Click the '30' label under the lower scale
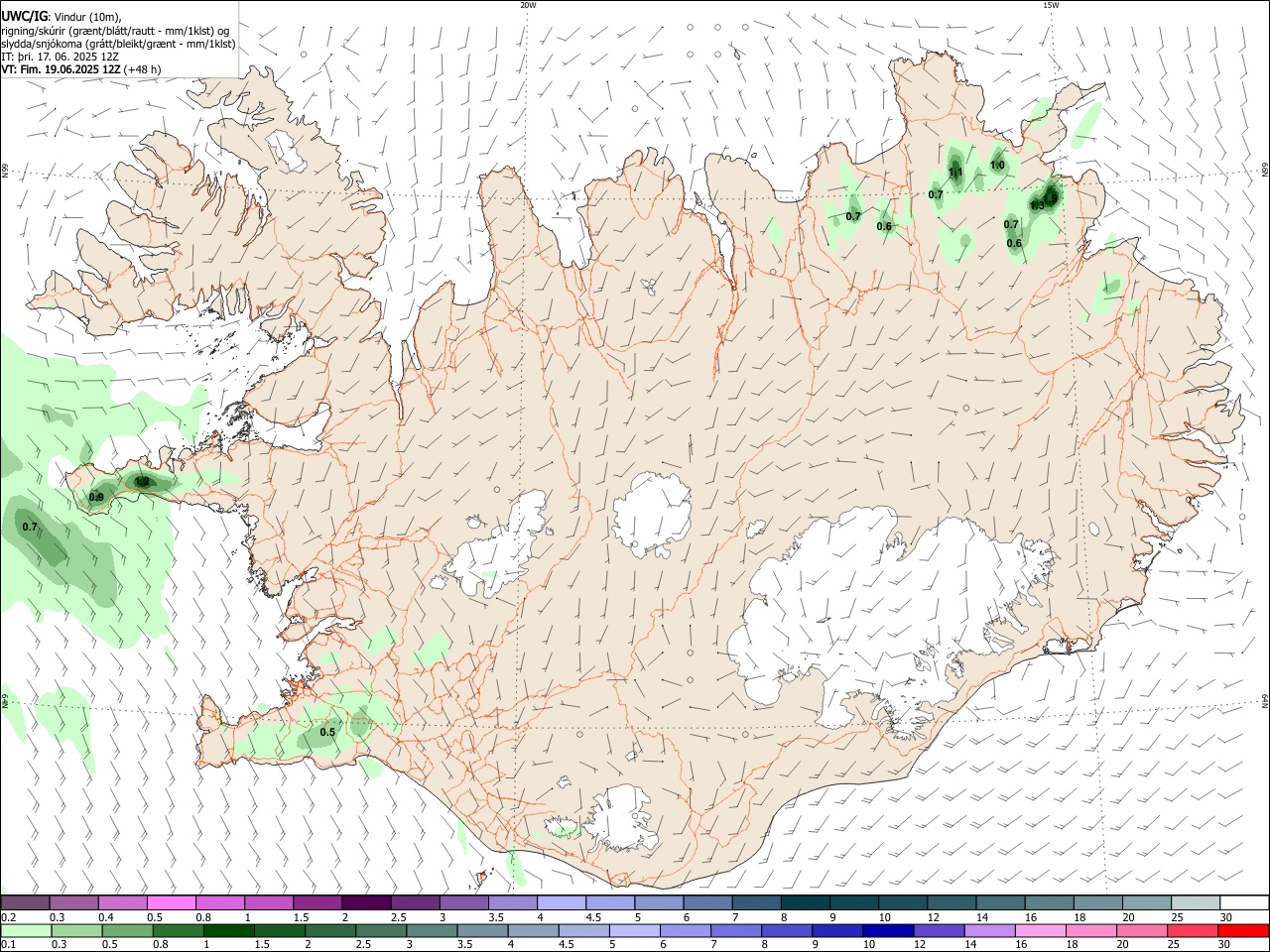The height and width of the screenshot is (952, 1270). coord(1223,944)
